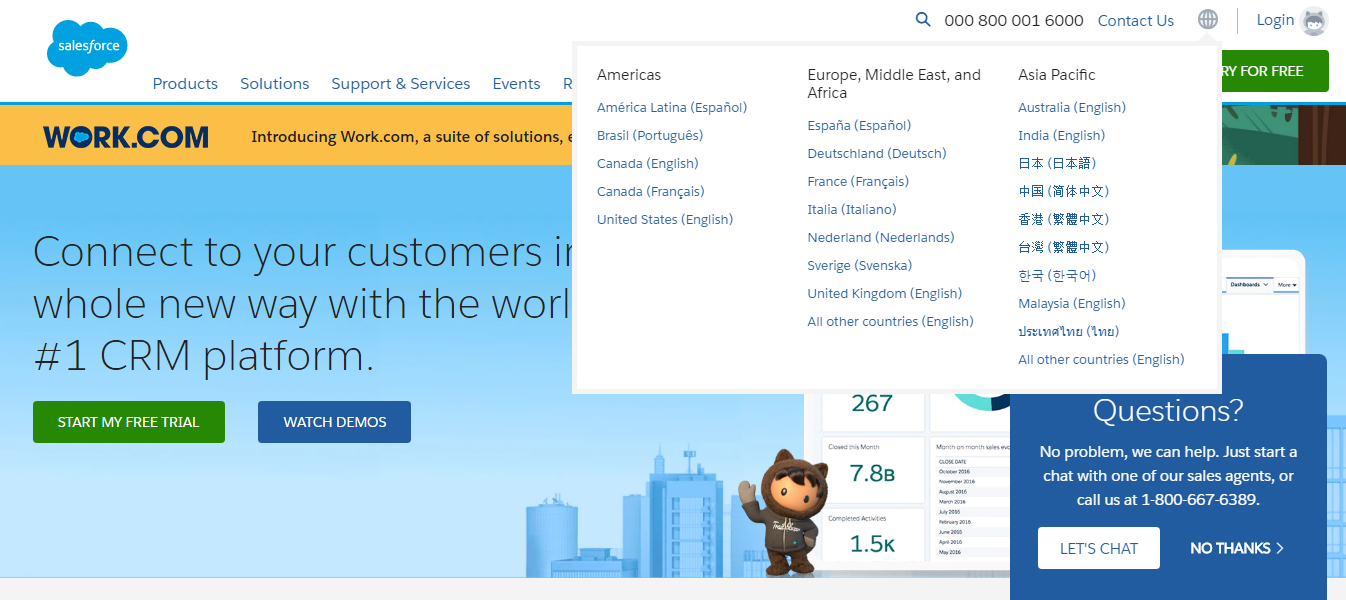Open the Solutions menu
The image size is (1346, 600).
tap(275, 84)
